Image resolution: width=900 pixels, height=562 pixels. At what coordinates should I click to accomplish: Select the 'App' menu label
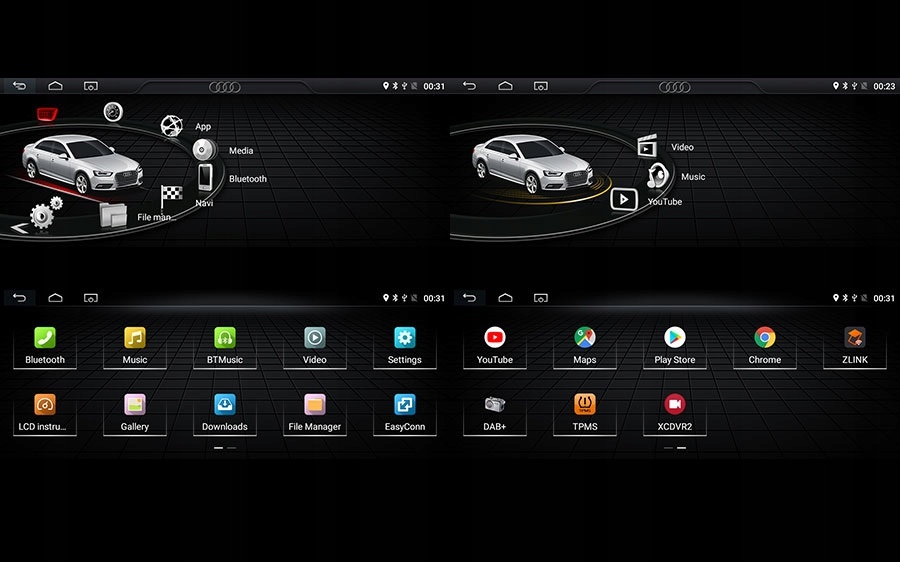pos(203,126)
